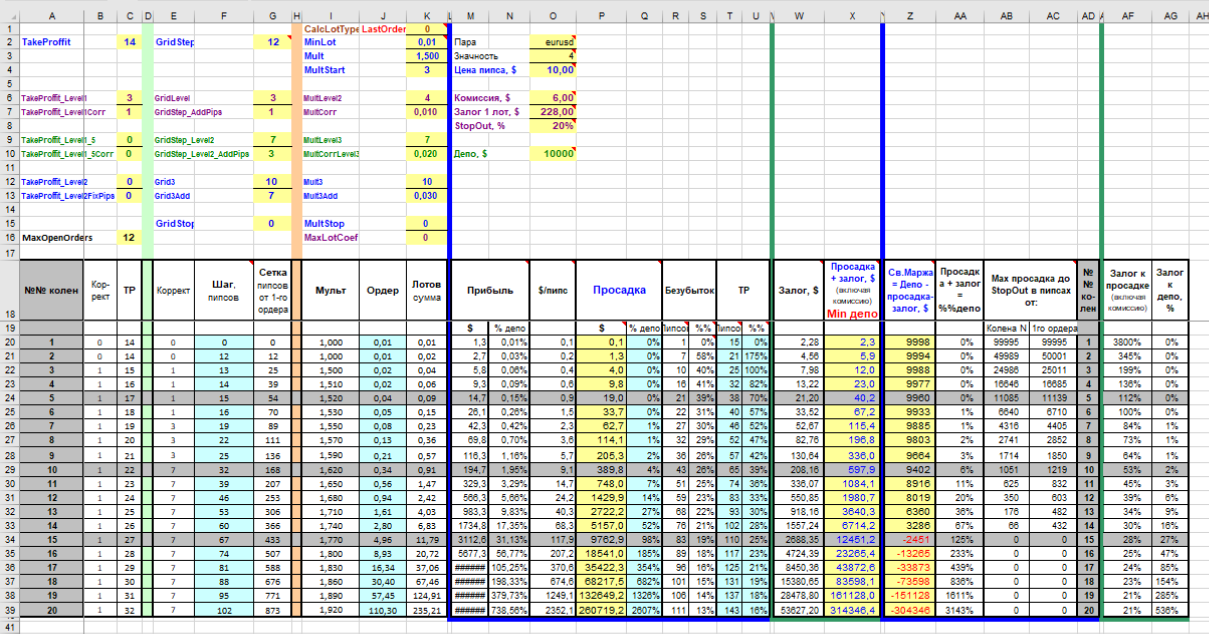Select the 228,00 collateral value cell
Viewport: 1209px width, 634px height.
tap(552, 112)
